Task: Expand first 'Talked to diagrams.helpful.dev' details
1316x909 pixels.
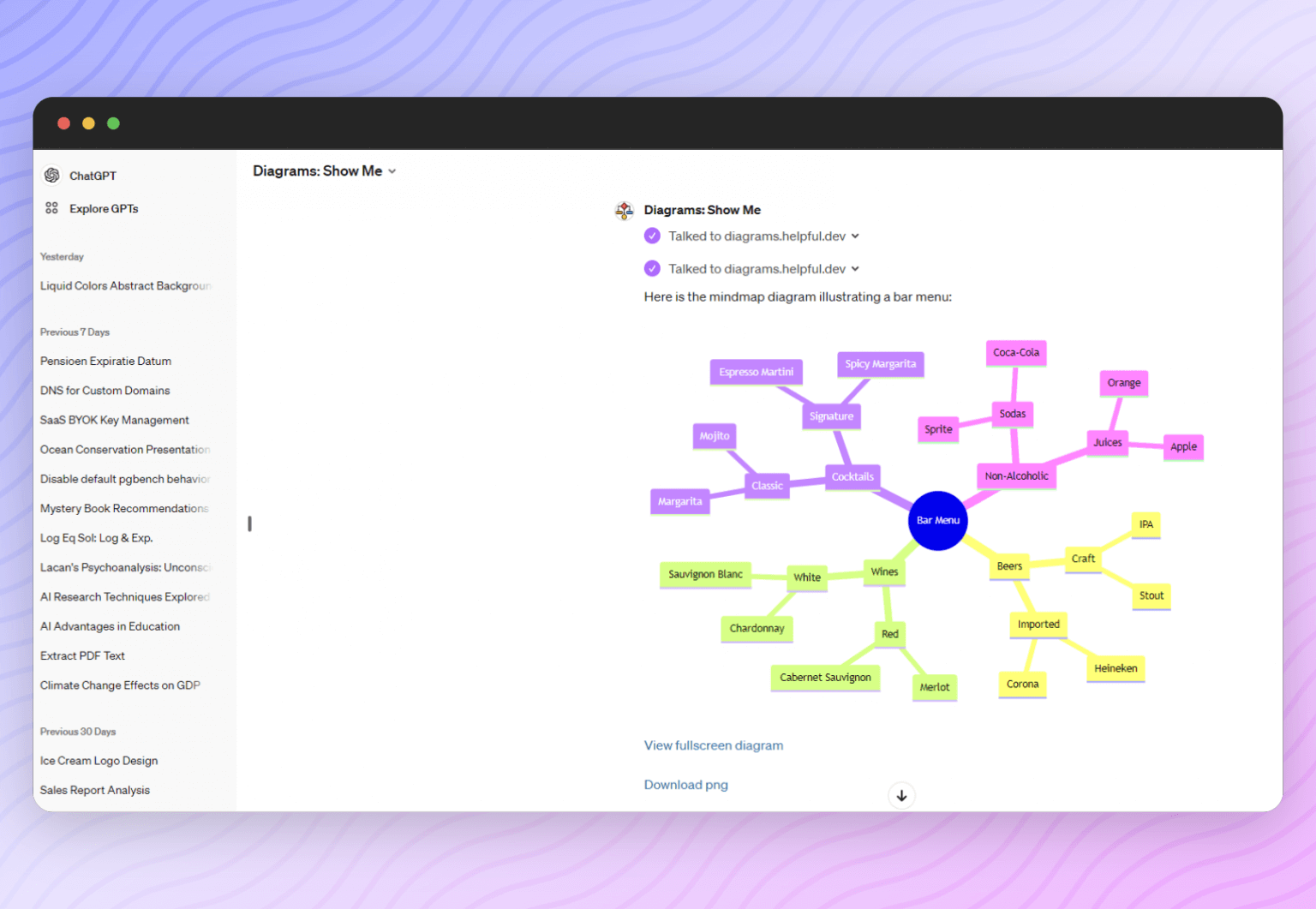Action: (855, 236)
